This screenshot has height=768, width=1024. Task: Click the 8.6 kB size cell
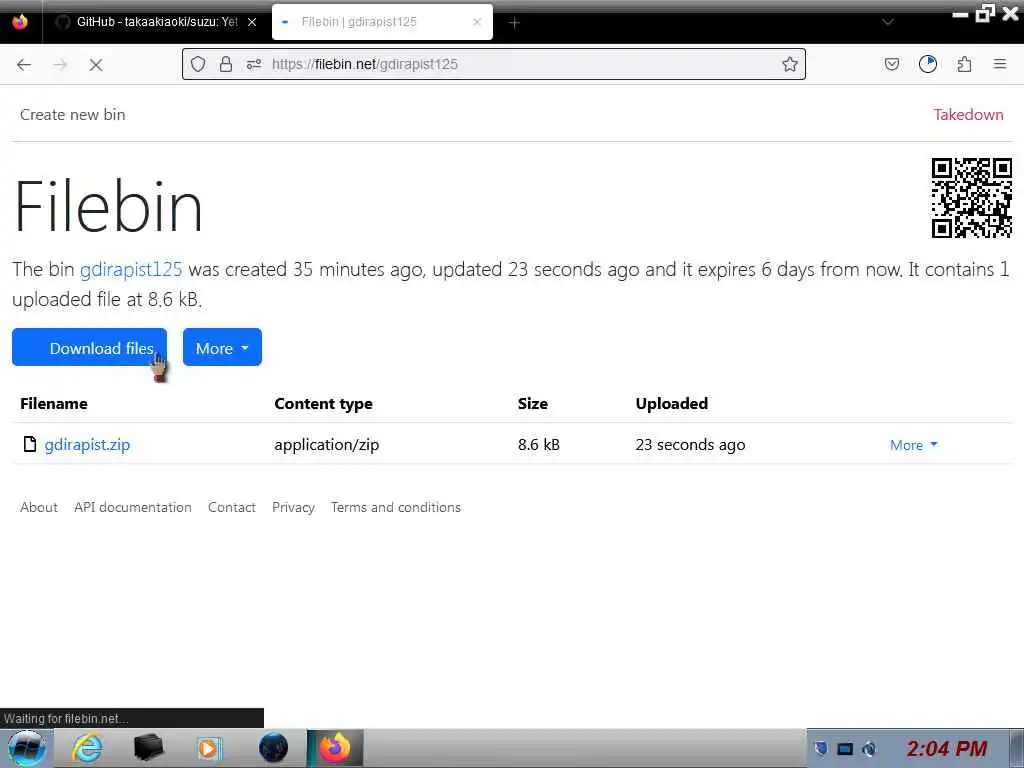pyautogui.click(x=539, y=445)
